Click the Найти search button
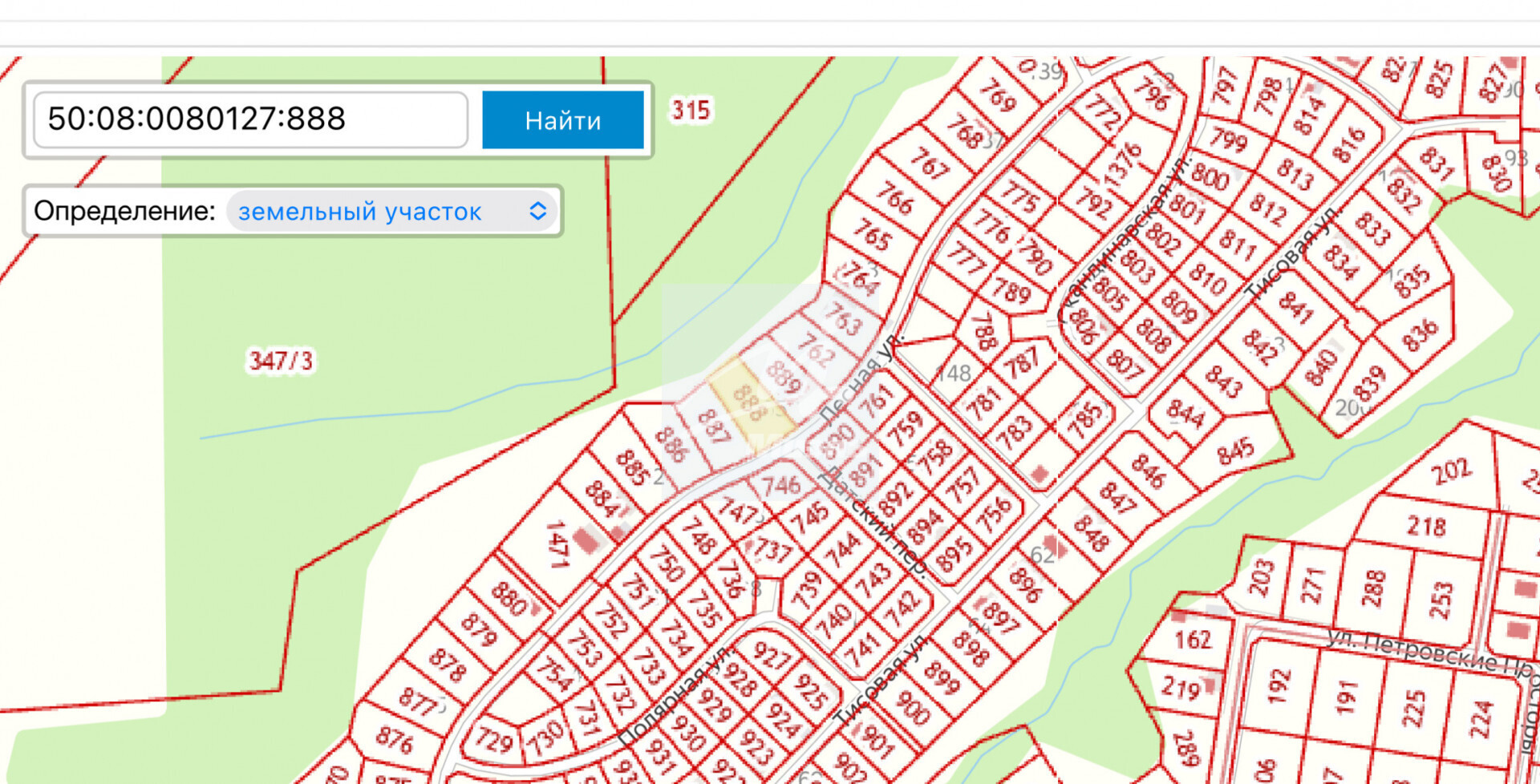Image resolution: width=1540 pixels, height=784 pixels. 562,120
